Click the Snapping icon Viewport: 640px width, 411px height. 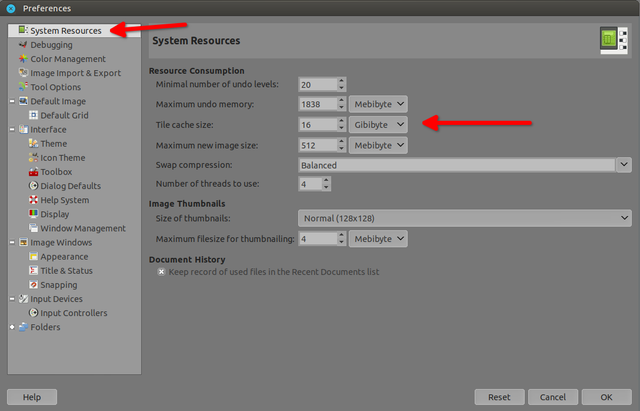tap(33, 284)
